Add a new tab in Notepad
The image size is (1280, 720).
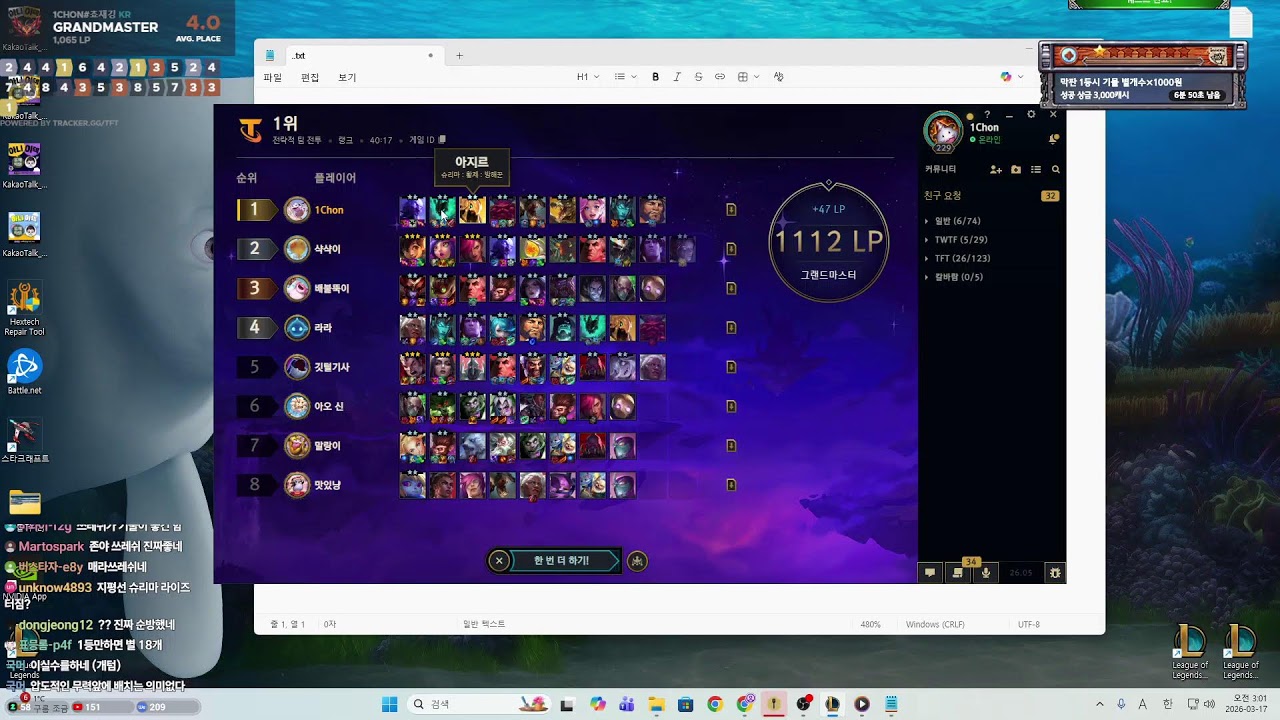pyautogui.click(x=460, y=55)
